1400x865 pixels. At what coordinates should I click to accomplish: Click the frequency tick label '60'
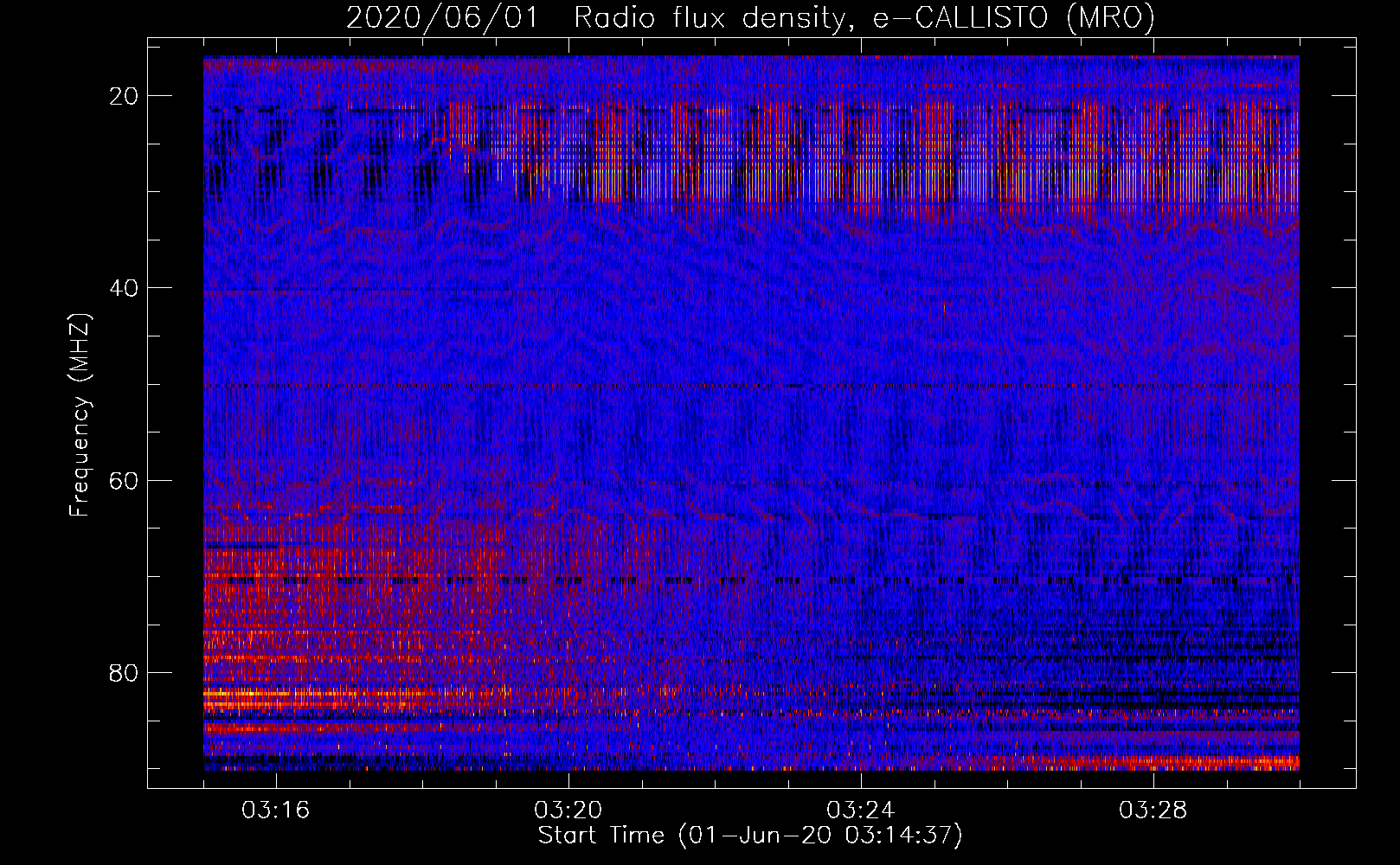[x=125, y=480]
